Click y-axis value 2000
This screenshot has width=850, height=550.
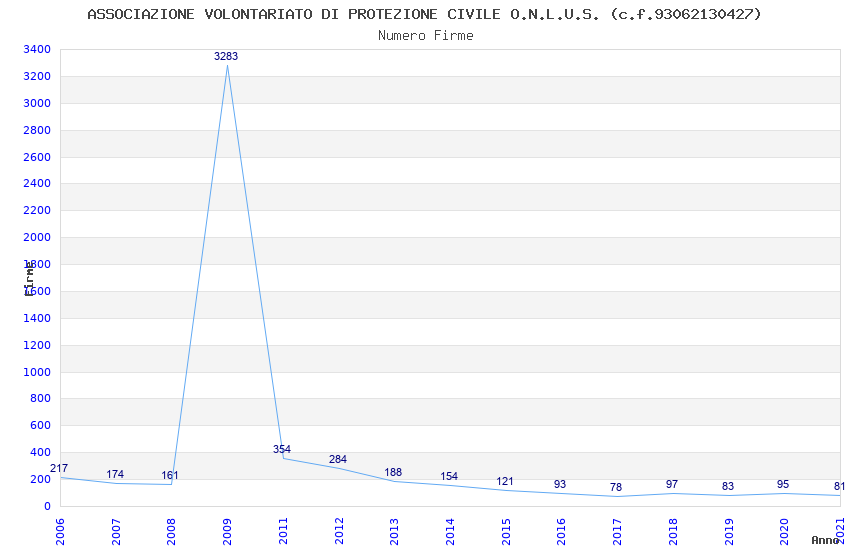(x=37, y=237)
